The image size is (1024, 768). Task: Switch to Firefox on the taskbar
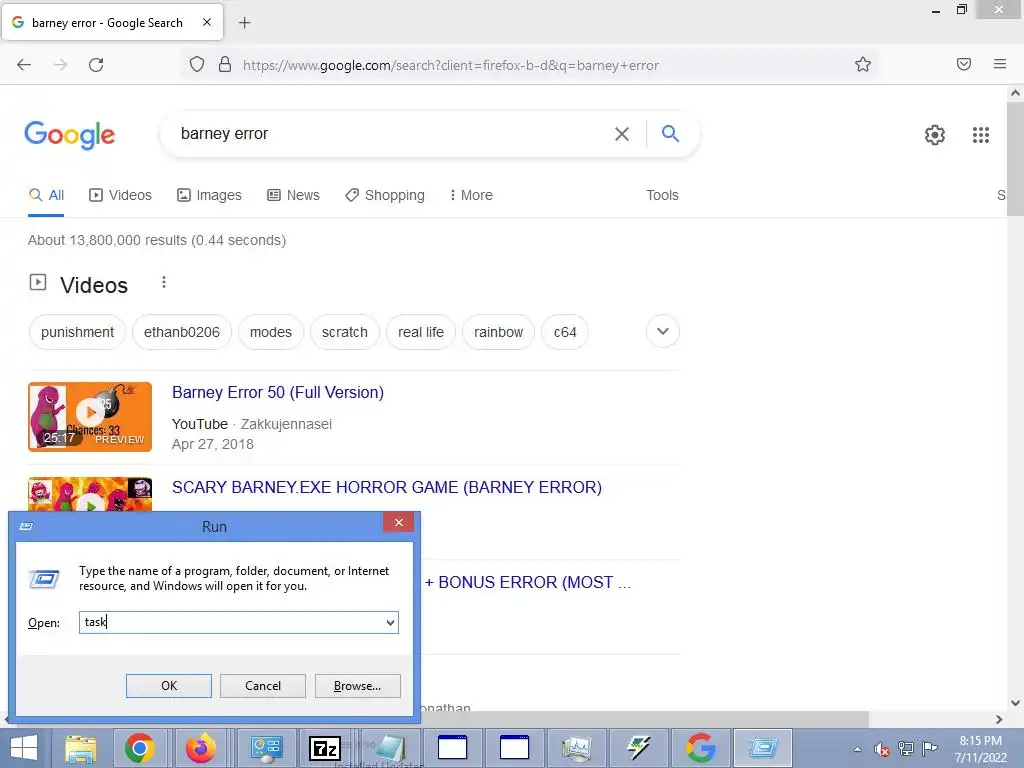(x=201, y=748)
